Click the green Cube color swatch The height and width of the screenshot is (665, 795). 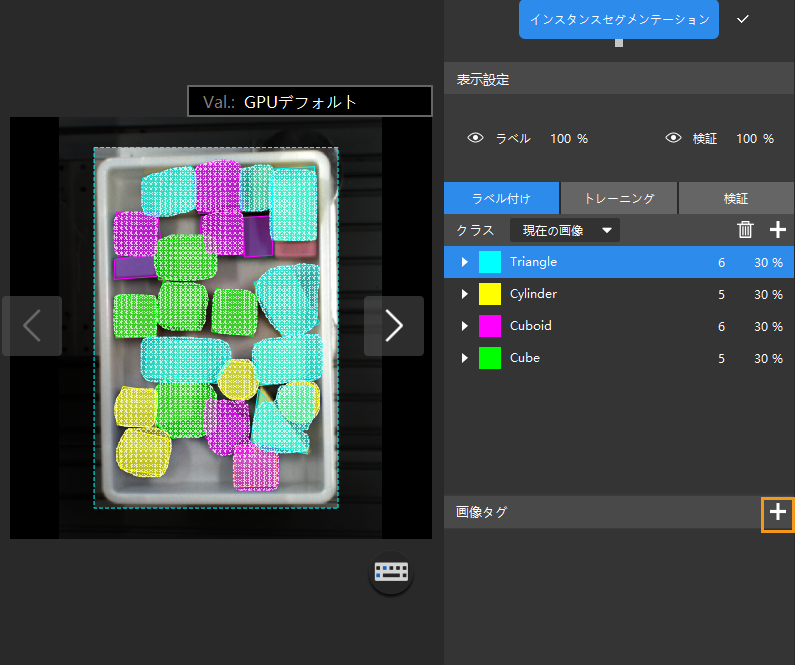[x=490, y=358]
